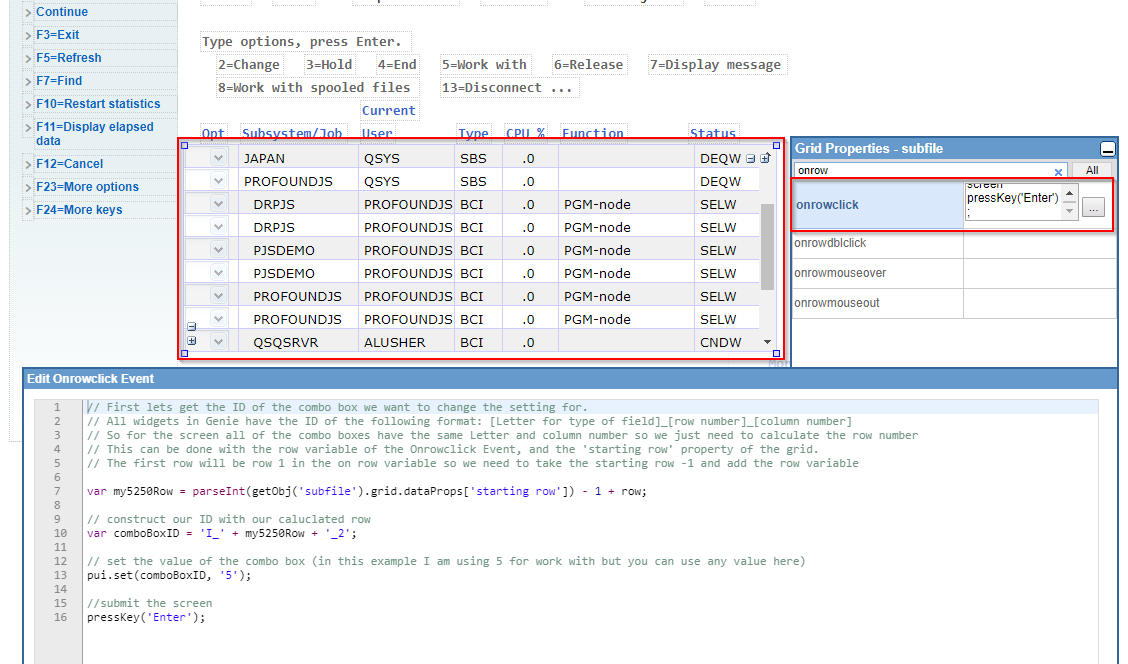Select F7=Find from the left function menu

click(x=60, y=80)
